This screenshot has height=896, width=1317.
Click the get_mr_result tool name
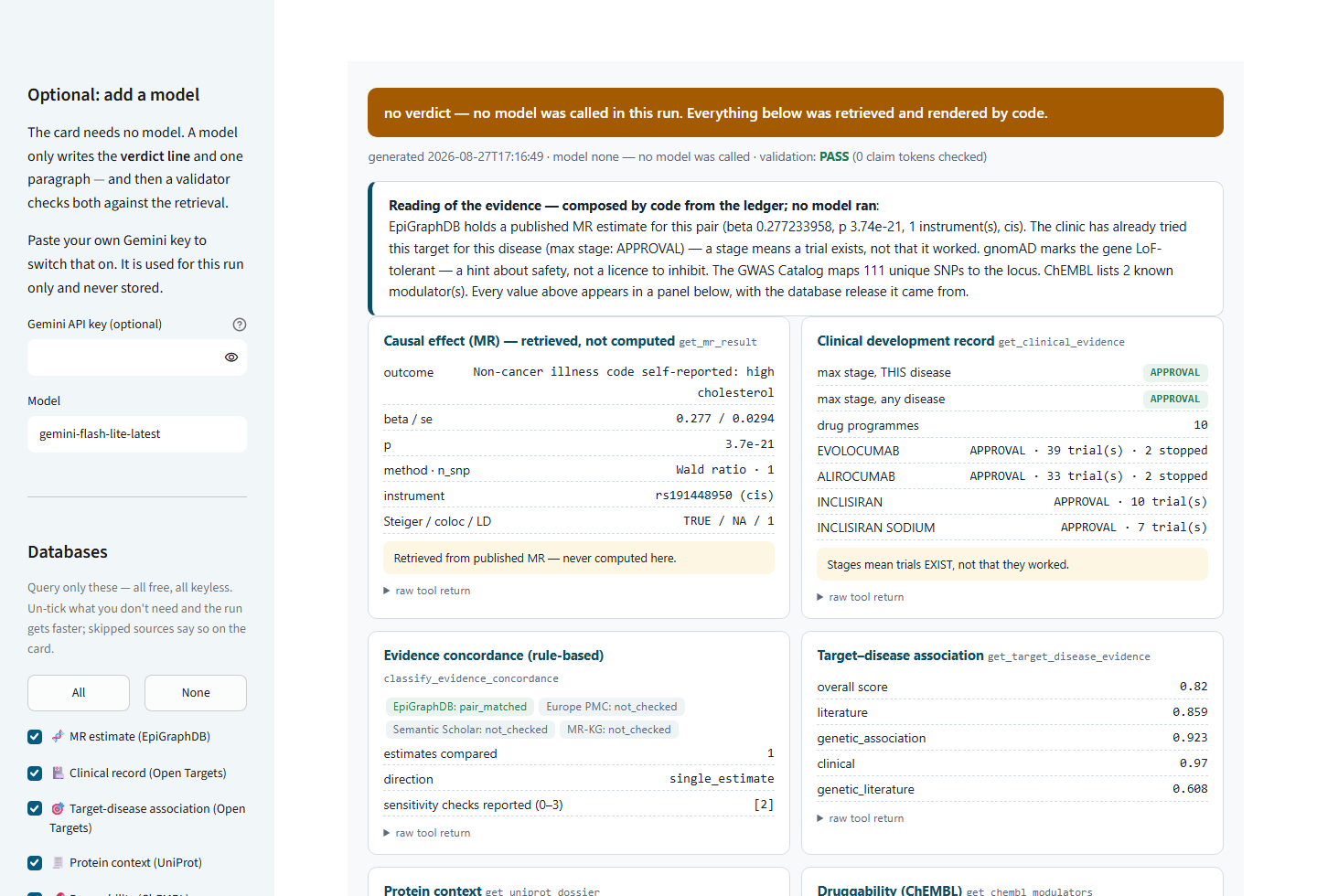tap(718, 342)
